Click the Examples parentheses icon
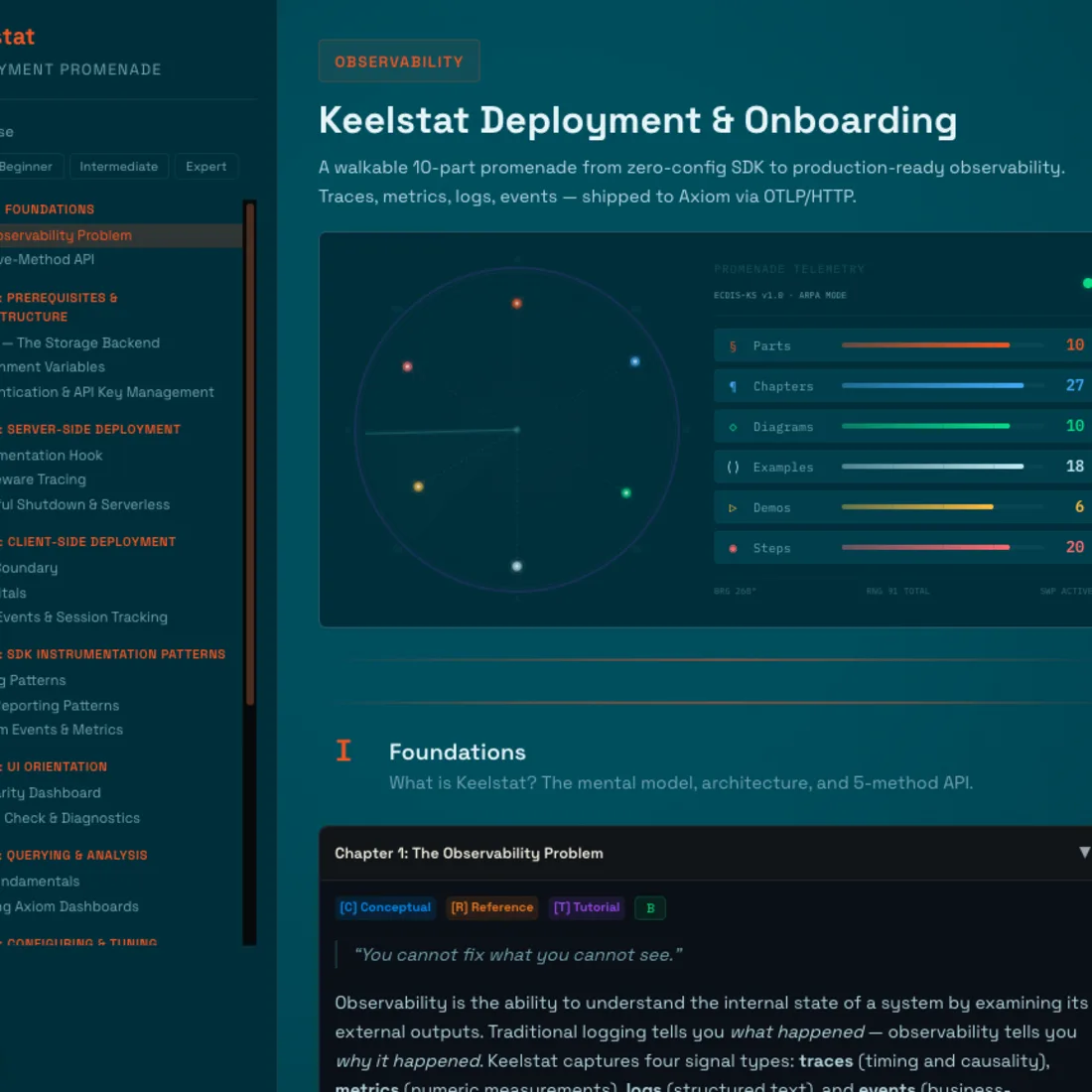This screenshot has height=1092, width=1092. coord(733,467)
